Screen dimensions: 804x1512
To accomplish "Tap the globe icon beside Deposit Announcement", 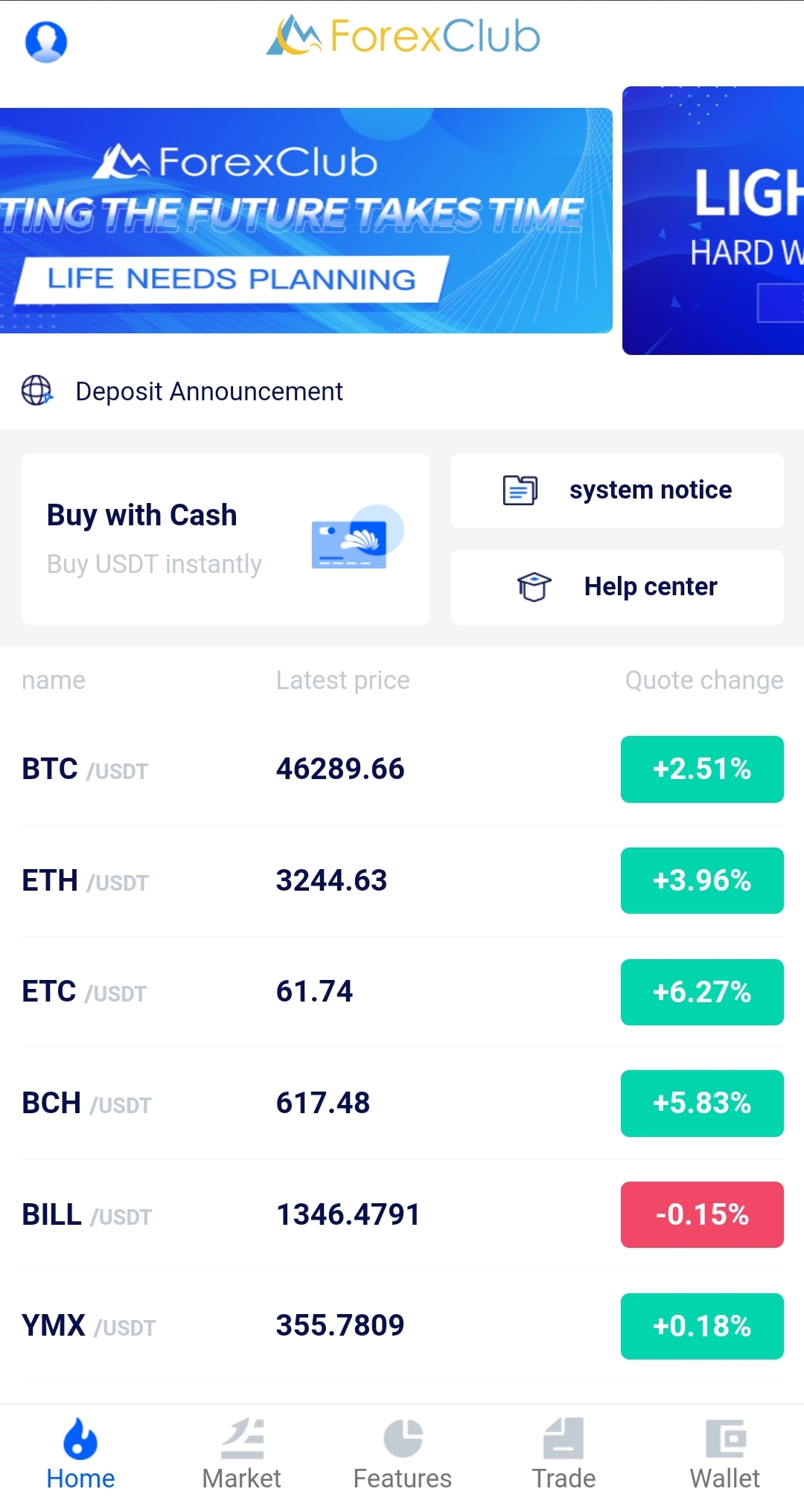I will (37, 390).
